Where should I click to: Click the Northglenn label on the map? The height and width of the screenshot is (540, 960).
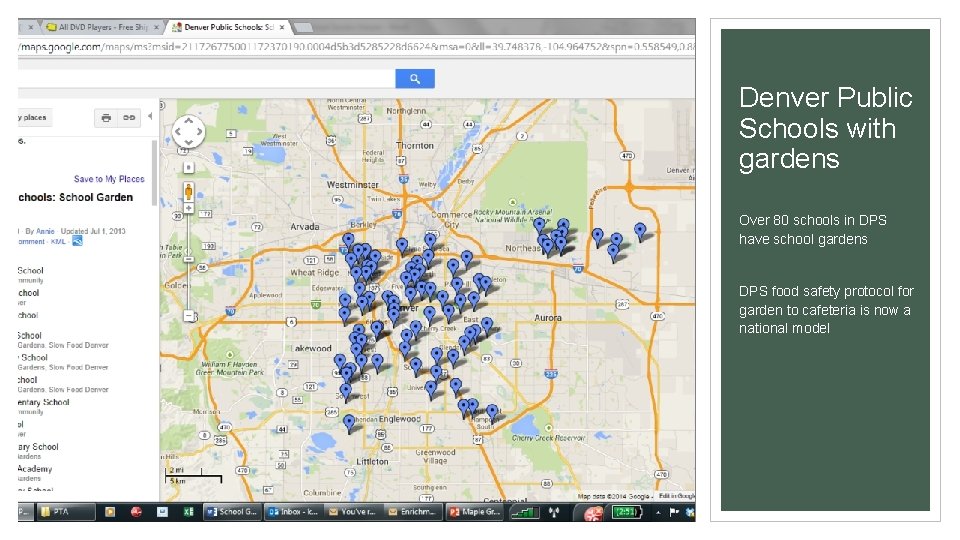(x=406, y=110)
